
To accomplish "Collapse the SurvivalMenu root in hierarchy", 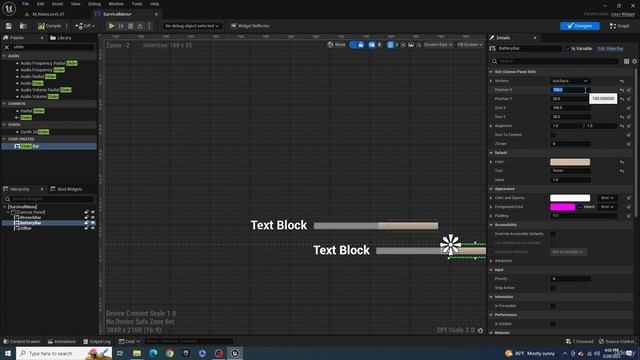I will coord(5,207).
